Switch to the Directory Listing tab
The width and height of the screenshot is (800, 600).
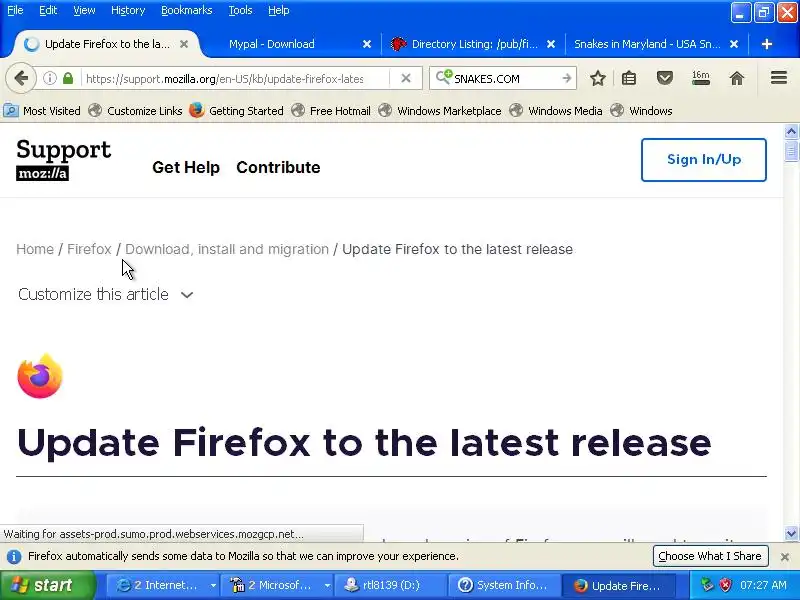[474, 44]
